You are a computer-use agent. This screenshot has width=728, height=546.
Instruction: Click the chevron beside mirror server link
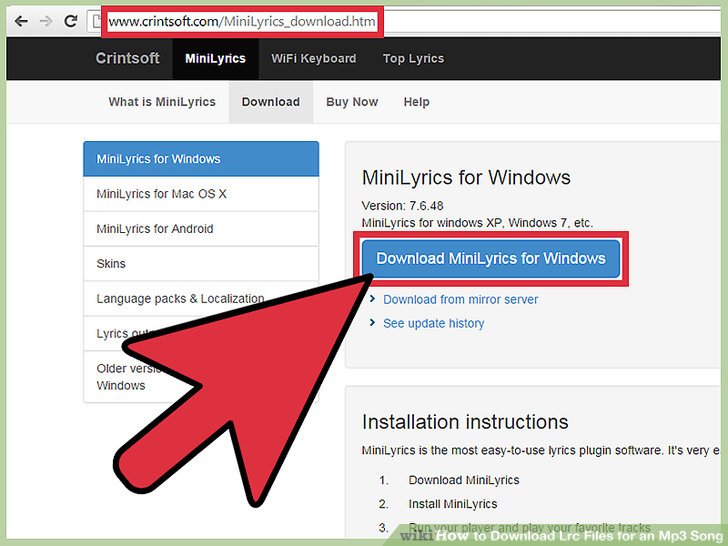click(372, 299)
